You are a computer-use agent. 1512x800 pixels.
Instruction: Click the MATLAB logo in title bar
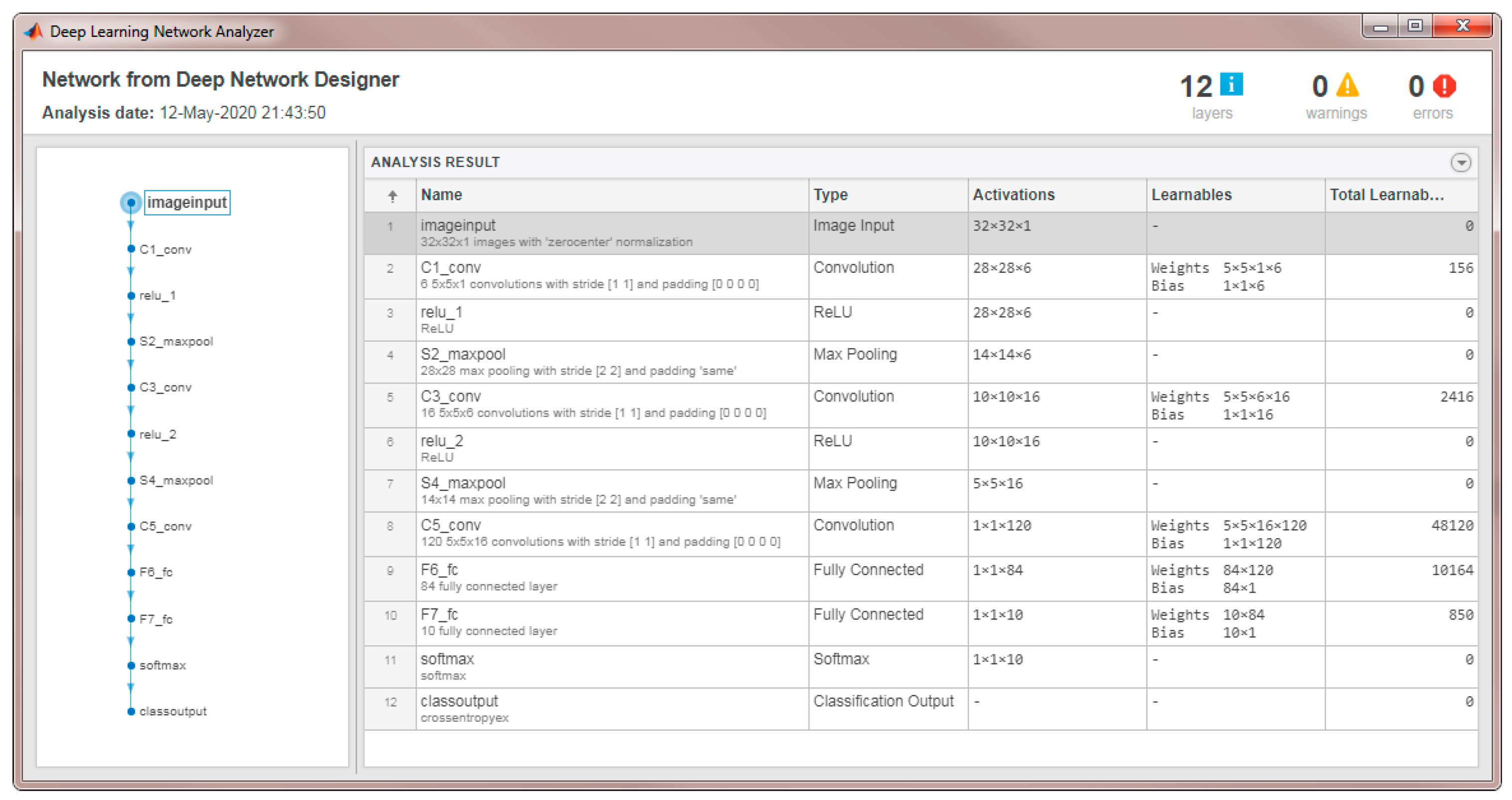(34, 31)
